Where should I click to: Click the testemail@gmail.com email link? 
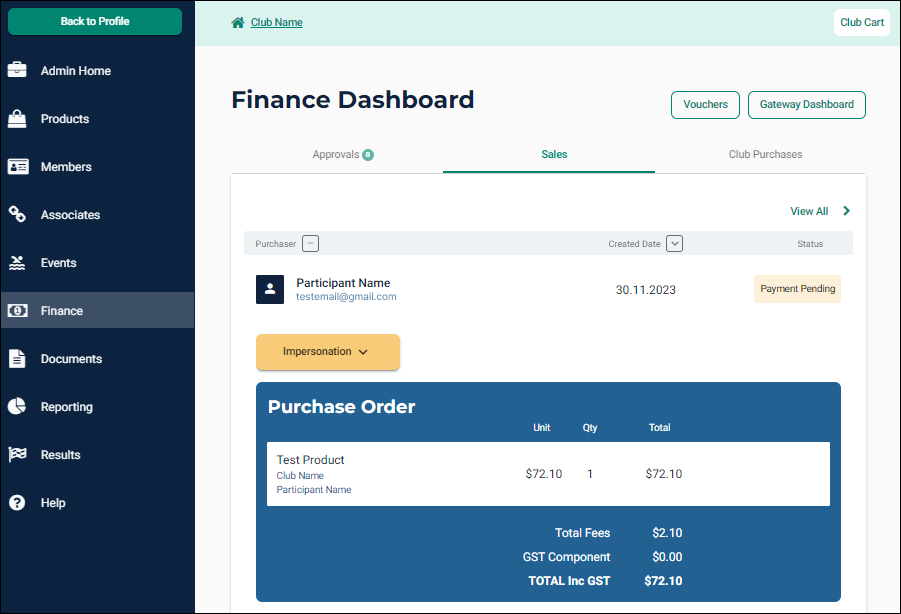click(346, 296)
